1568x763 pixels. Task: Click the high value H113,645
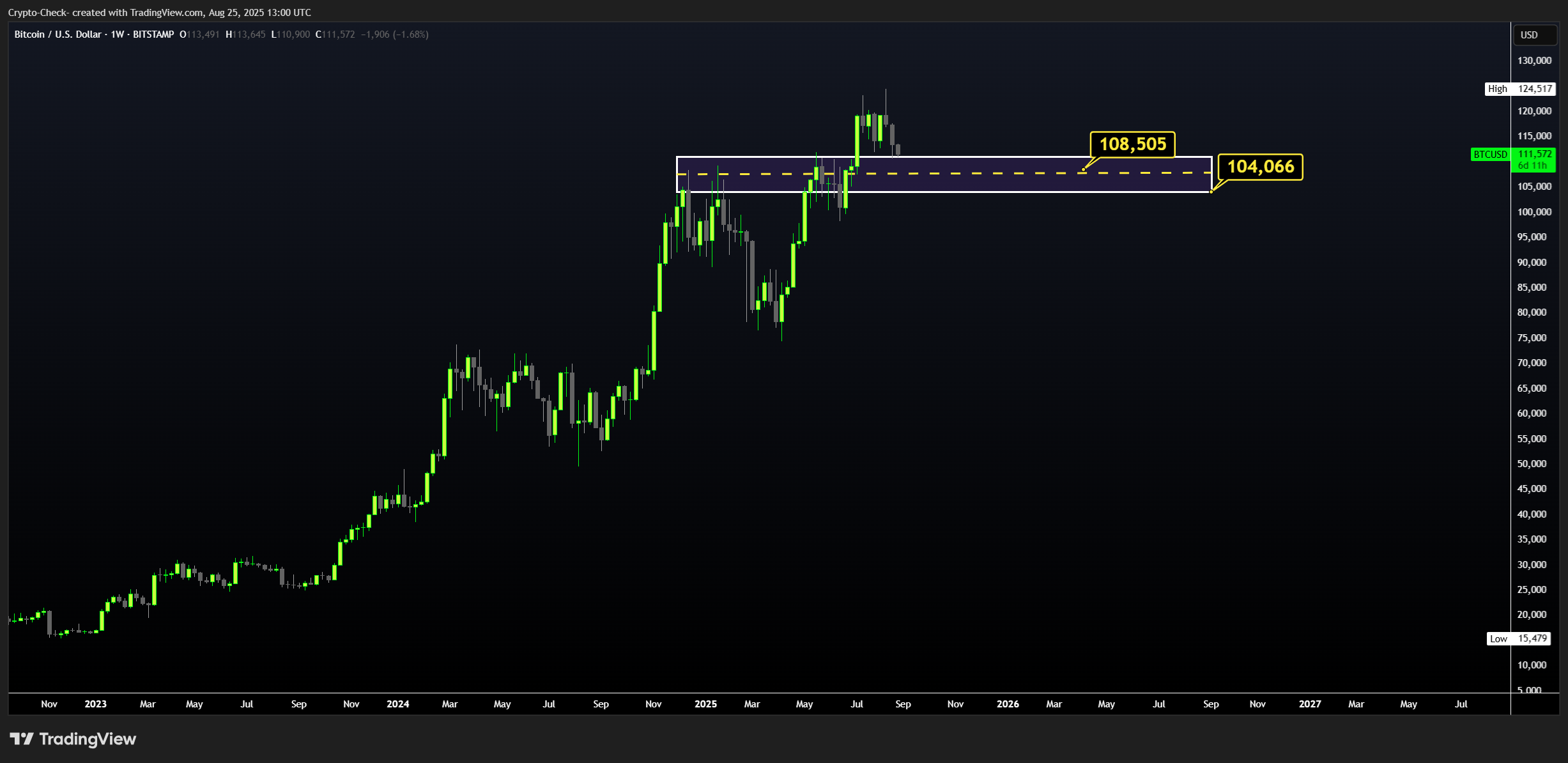coord(245,35)
